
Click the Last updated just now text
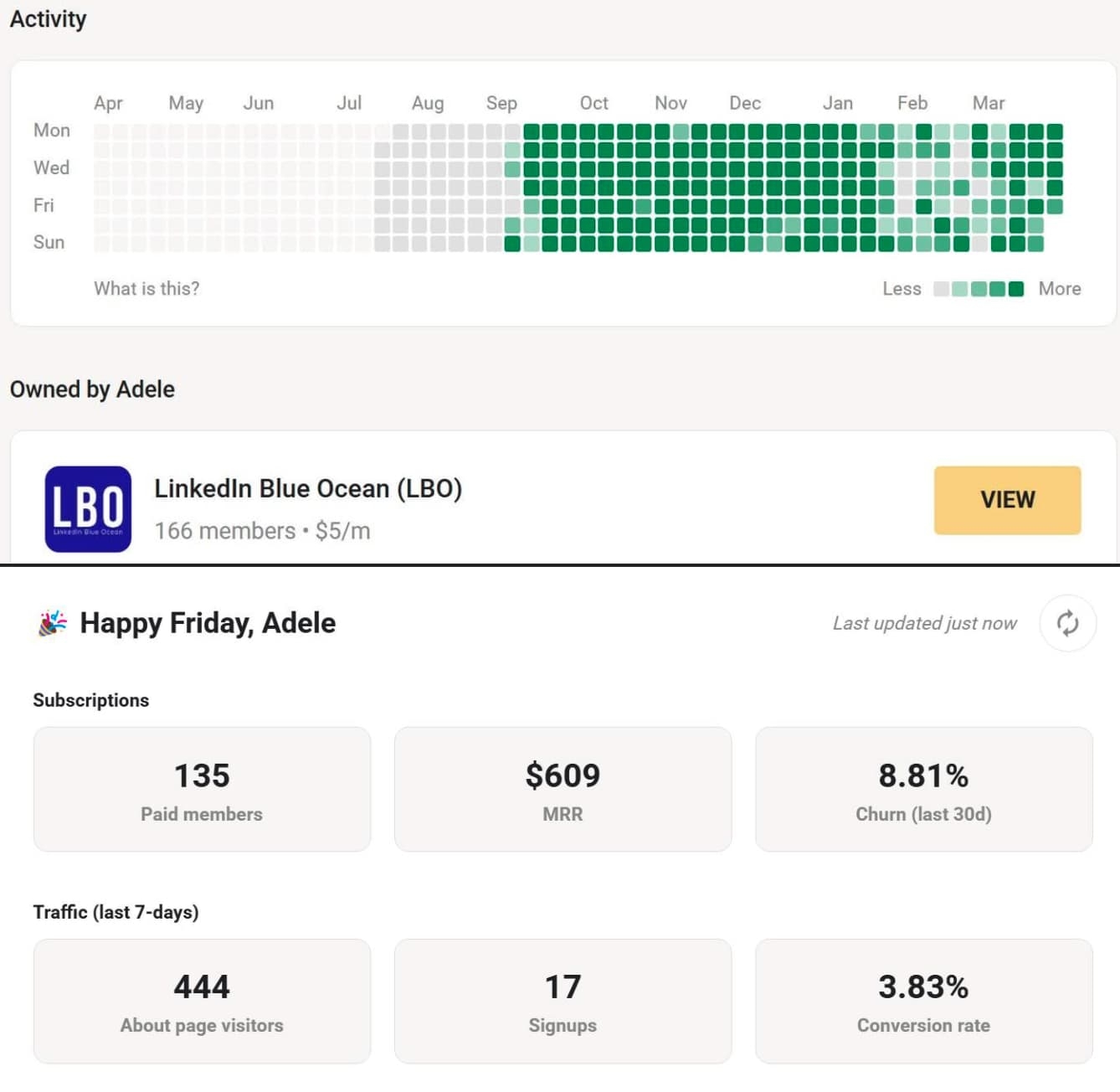click(924, 623)
